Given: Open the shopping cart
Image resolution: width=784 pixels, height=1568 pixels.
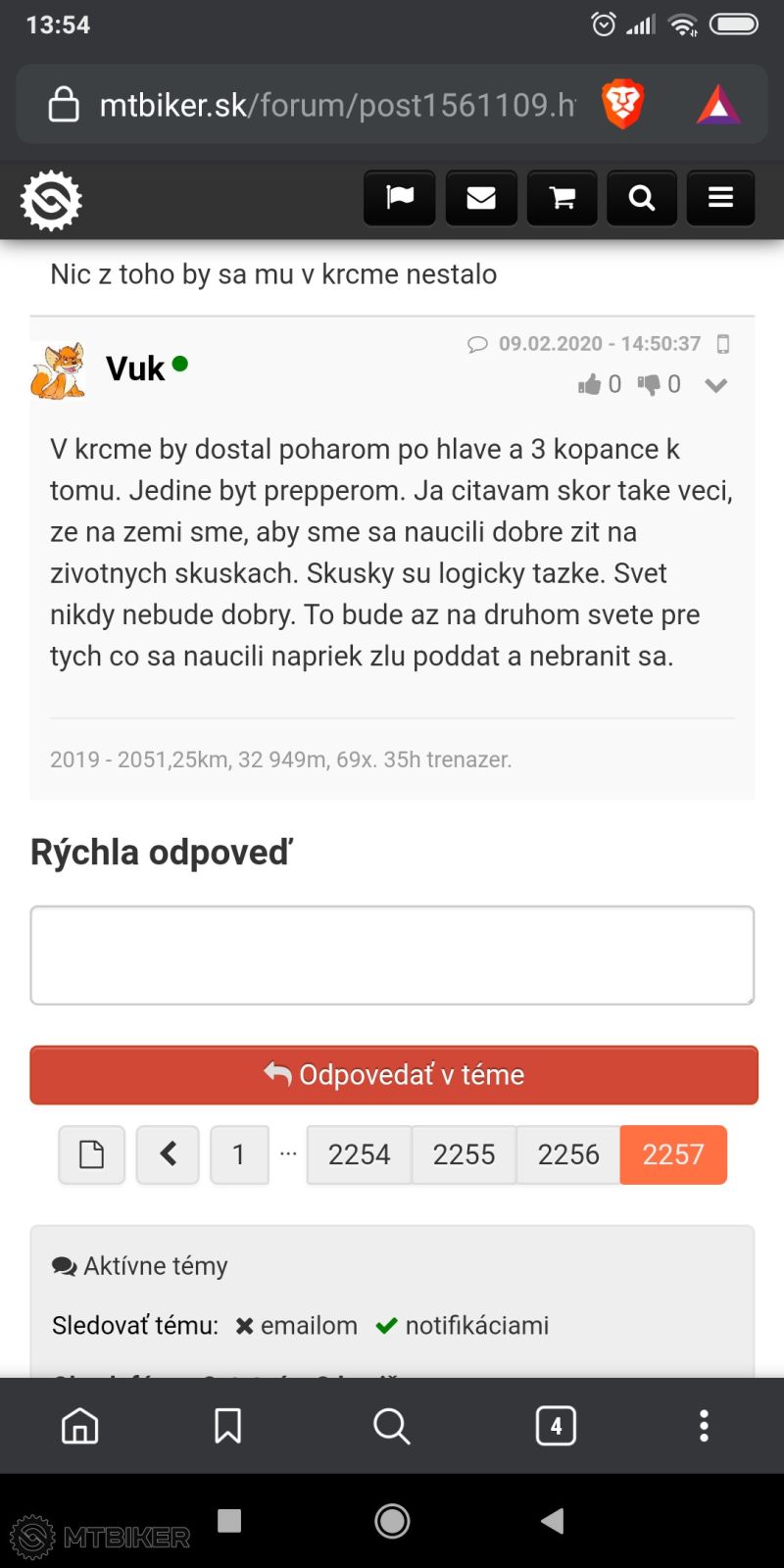Looking at the screenshot, I should [x=561, y=197].
